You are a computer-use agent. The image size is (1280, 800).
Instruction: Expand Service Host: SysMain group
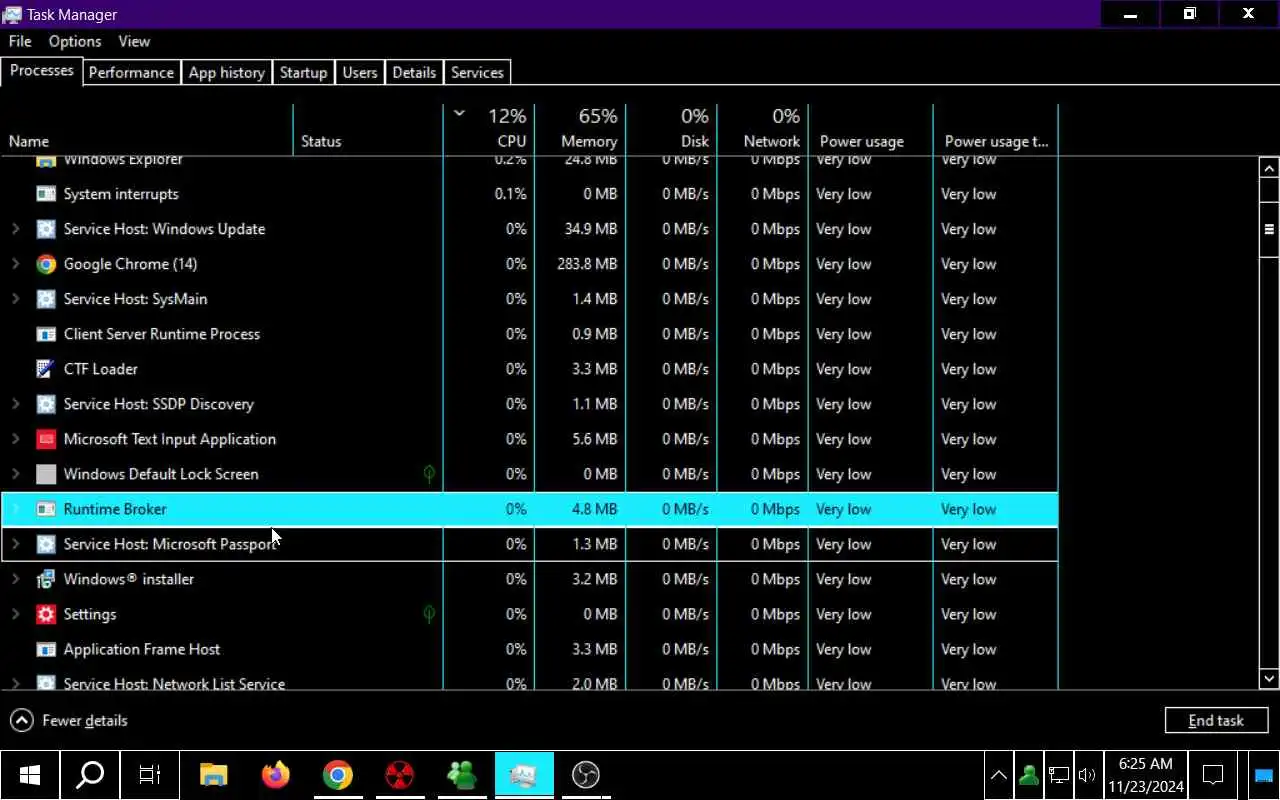[15, 299]
